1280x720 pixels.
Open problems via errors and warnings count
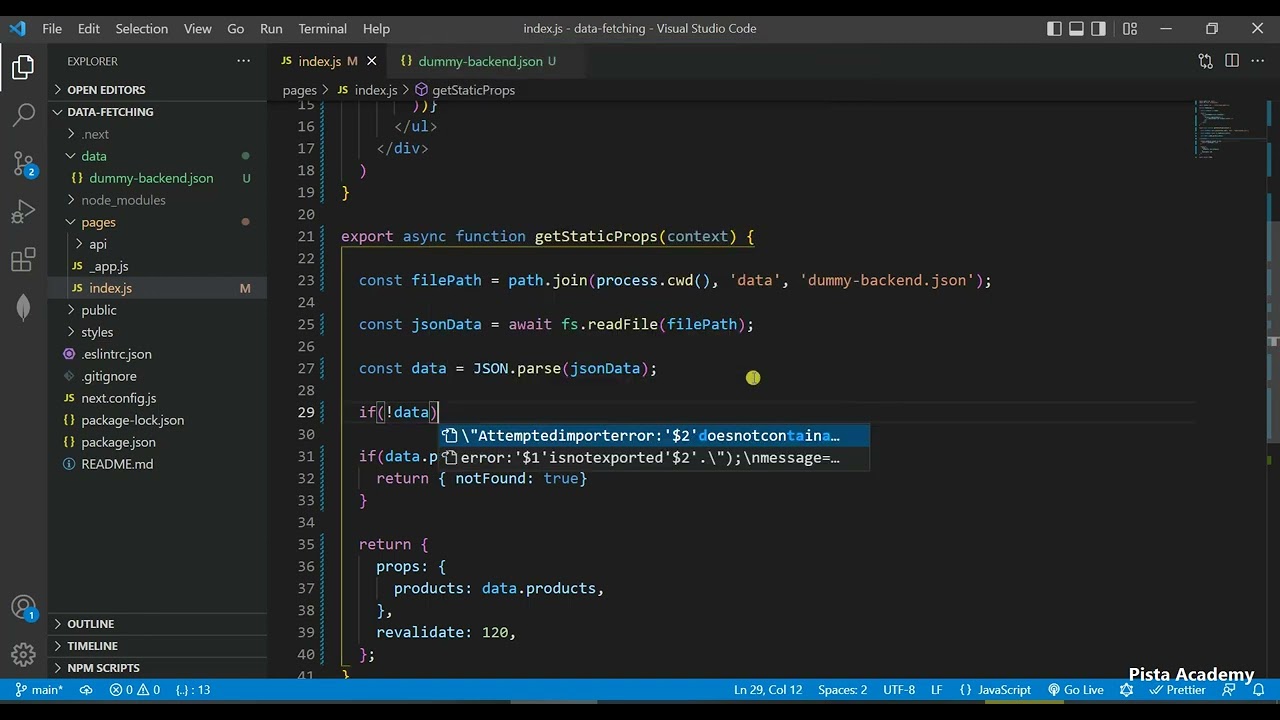pos(135,690)
